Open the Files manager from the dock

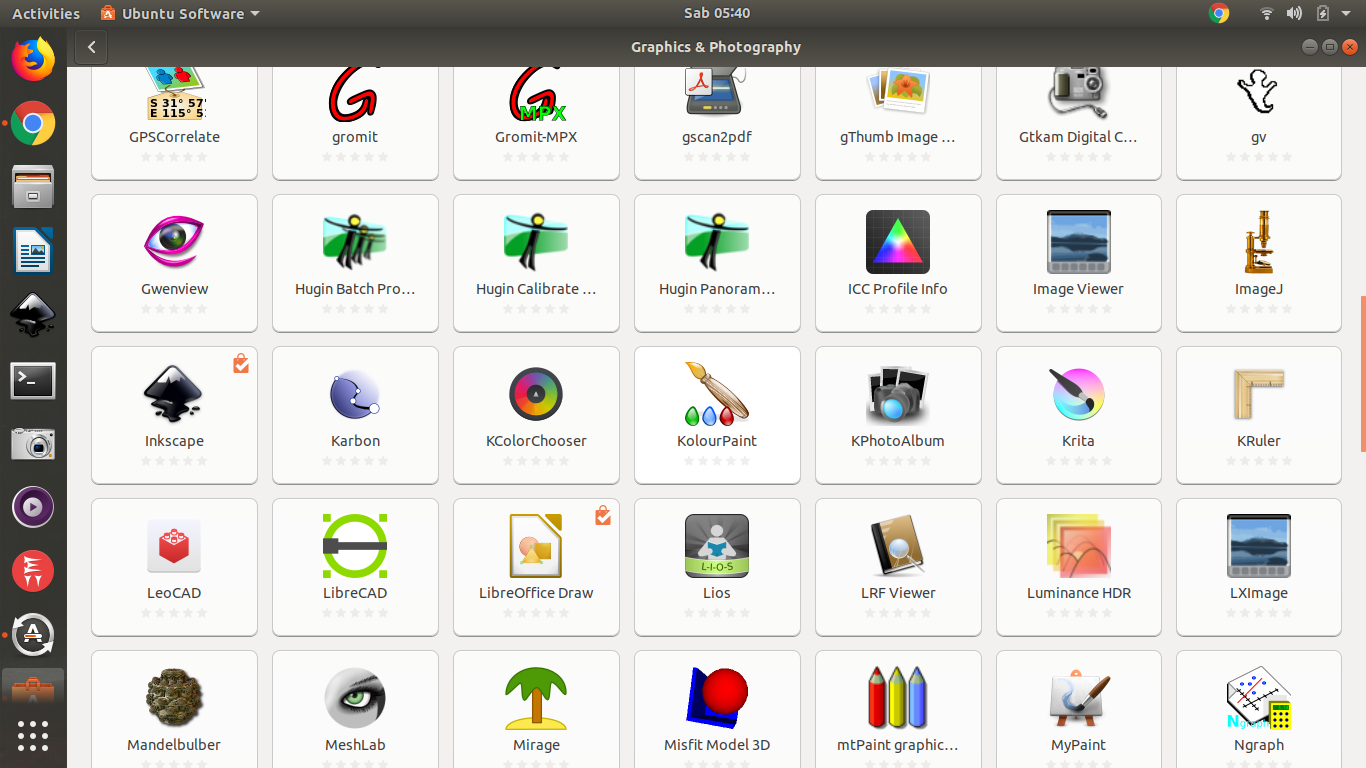coord(33,187)
